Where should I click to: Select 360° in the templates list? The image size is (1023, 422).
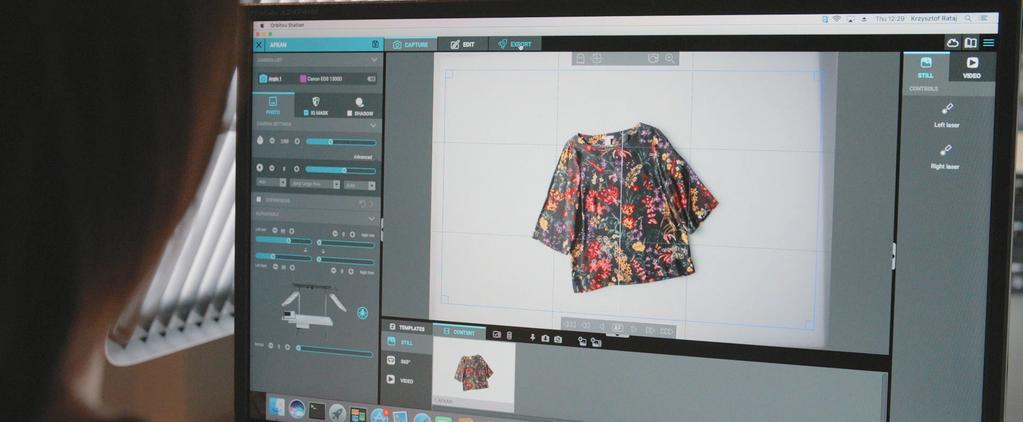coord(406,361)
